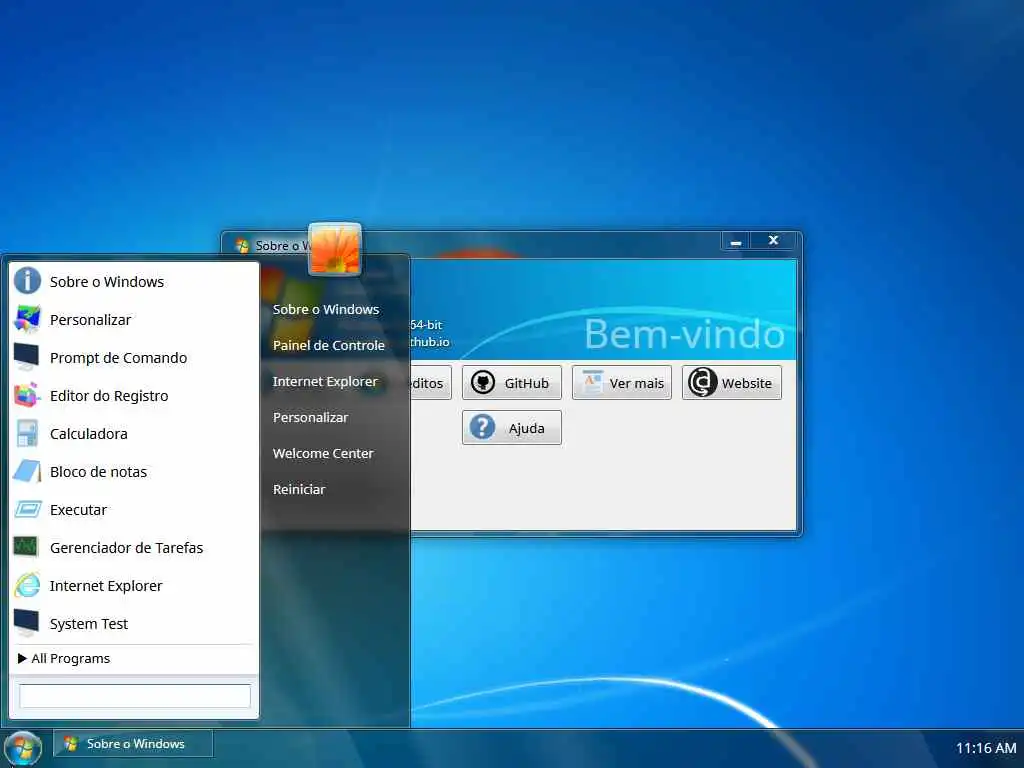1024x768 pixels.
Task: Click the Ver mais button label
Action: tap(637, 383)
